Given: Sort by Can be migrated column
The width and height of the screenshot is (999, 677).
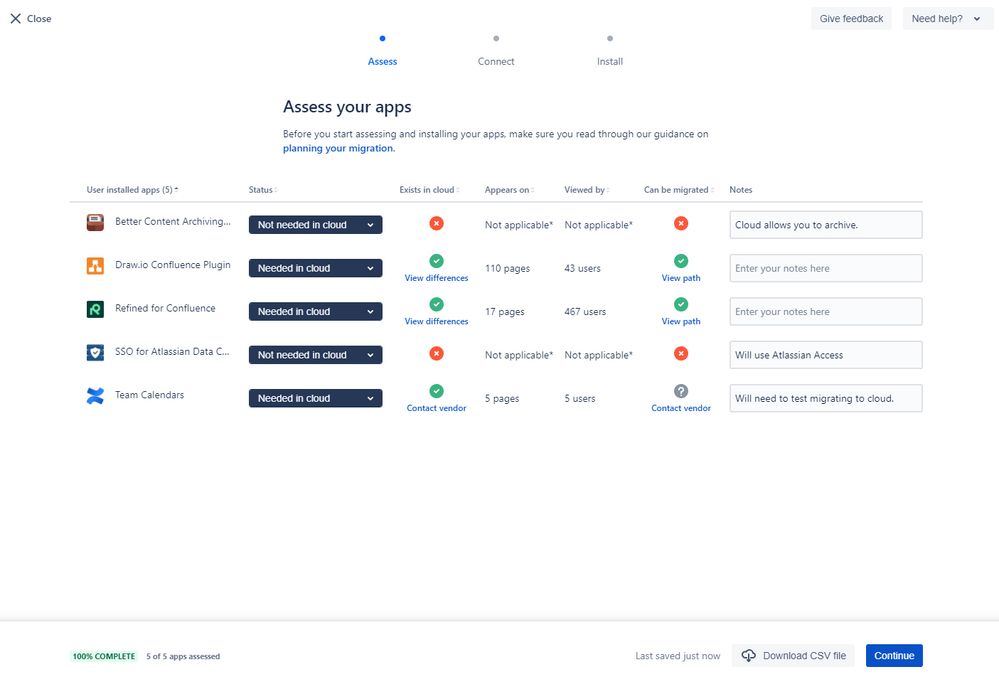Looking at the screenshot, I should tap(679, 190).
